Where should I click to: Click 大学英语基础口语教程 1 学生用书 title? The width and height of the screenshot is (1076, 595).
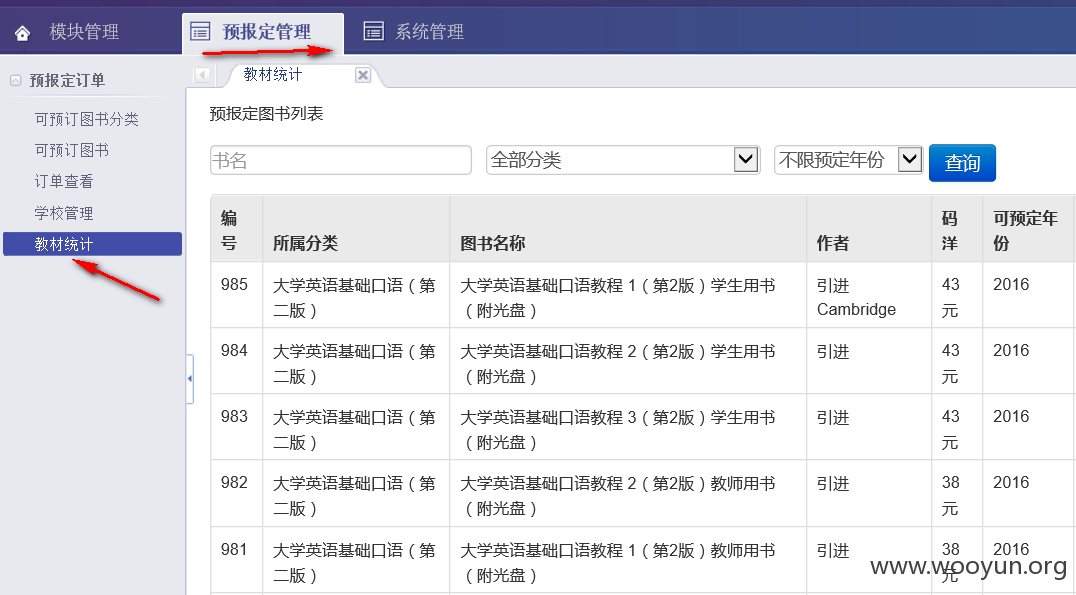click(618, 298)
